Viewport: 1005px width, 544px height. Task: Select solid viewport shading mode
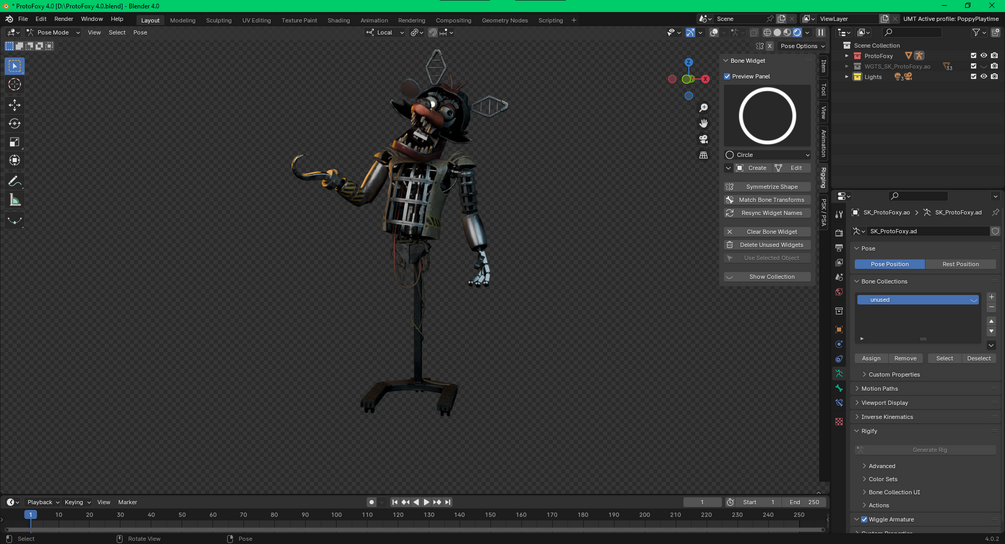click(x=777, y=33)
